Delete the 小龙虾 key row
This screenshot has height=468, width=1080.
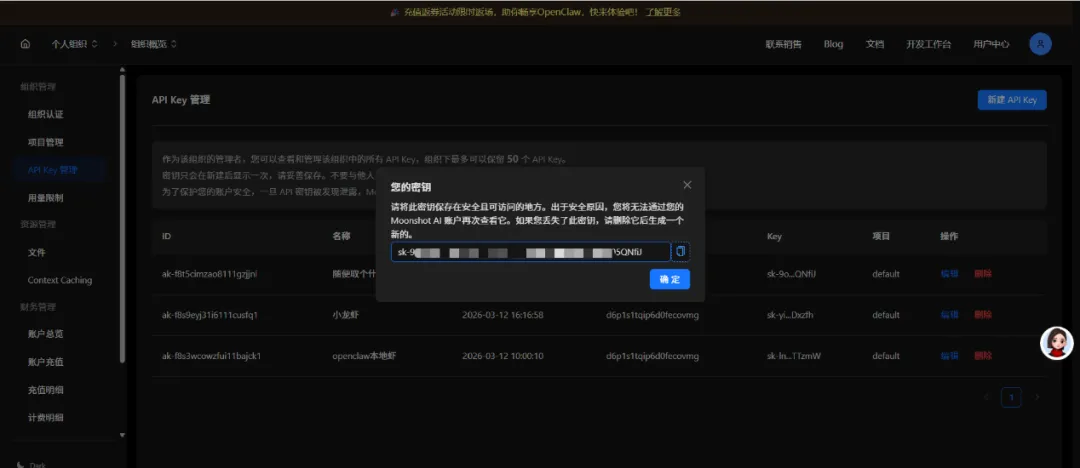[x=983, y=315]
